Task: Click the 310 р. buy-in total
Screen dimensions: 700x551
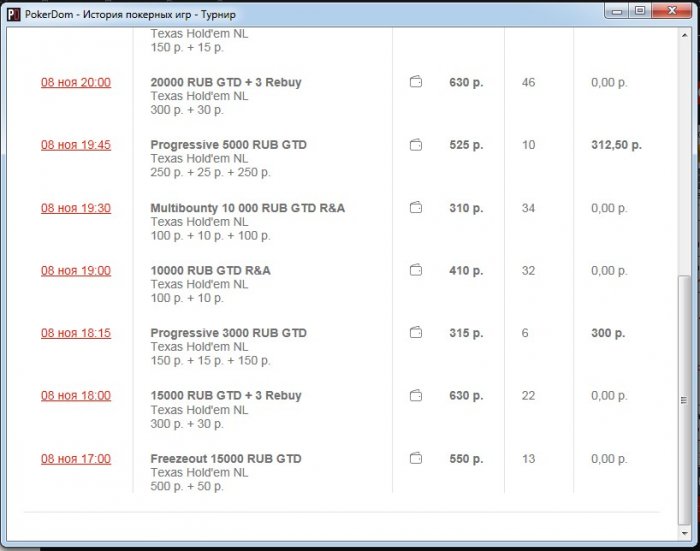Action: pos(466,208)
